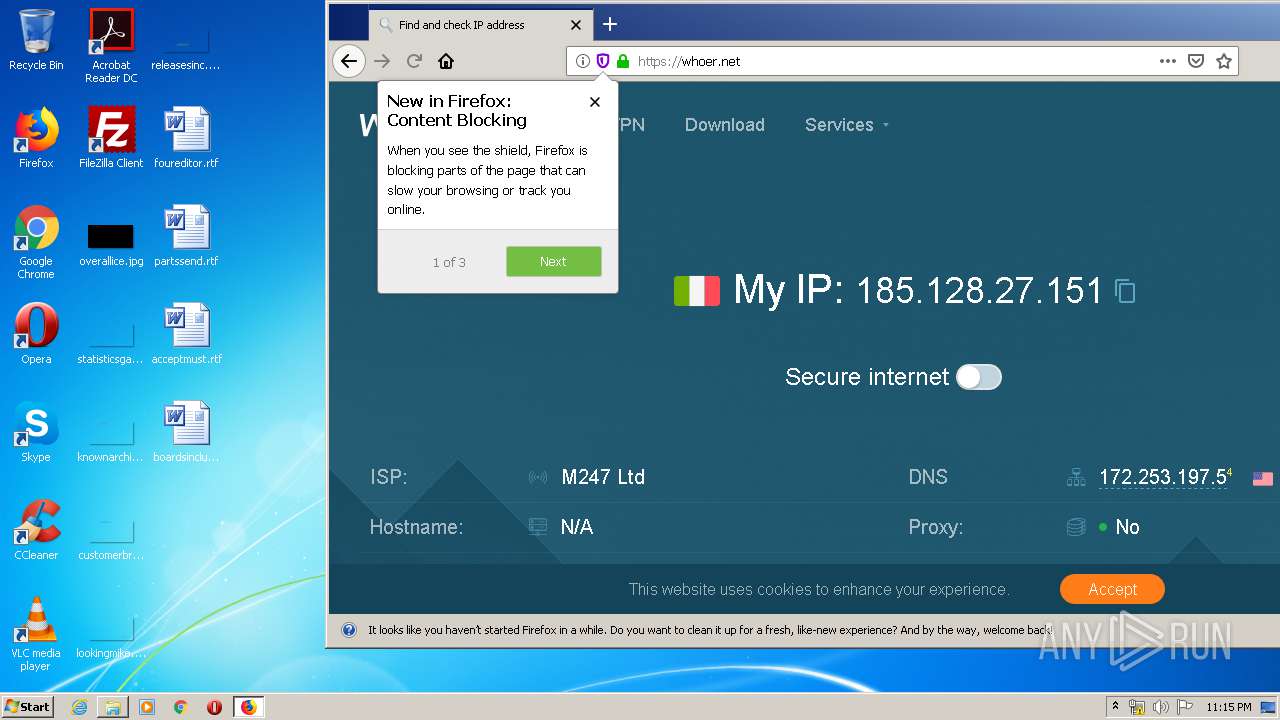Expand the Services dropdown menu
This screenshot has height=720, width=1280.
coord(846,125)
